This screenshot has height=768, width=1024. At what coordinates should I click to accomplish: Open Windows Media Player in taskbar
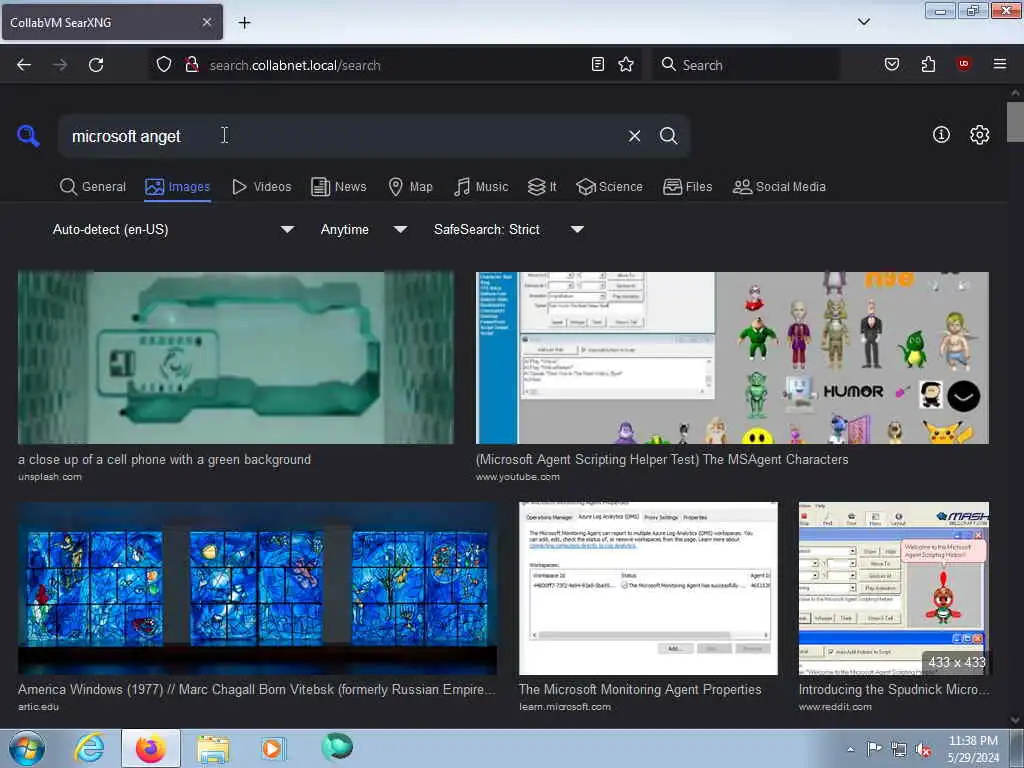pos(272,748)
